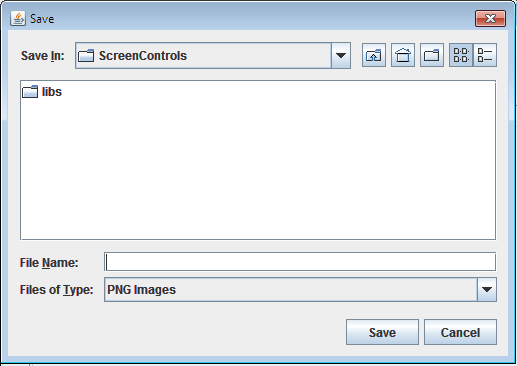
Task: Focus the File Name text field
Action: pos(300,262)
